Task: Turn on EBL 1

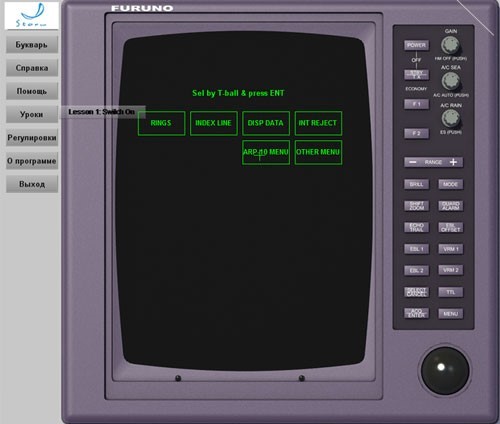Action: tap(416, 249)
